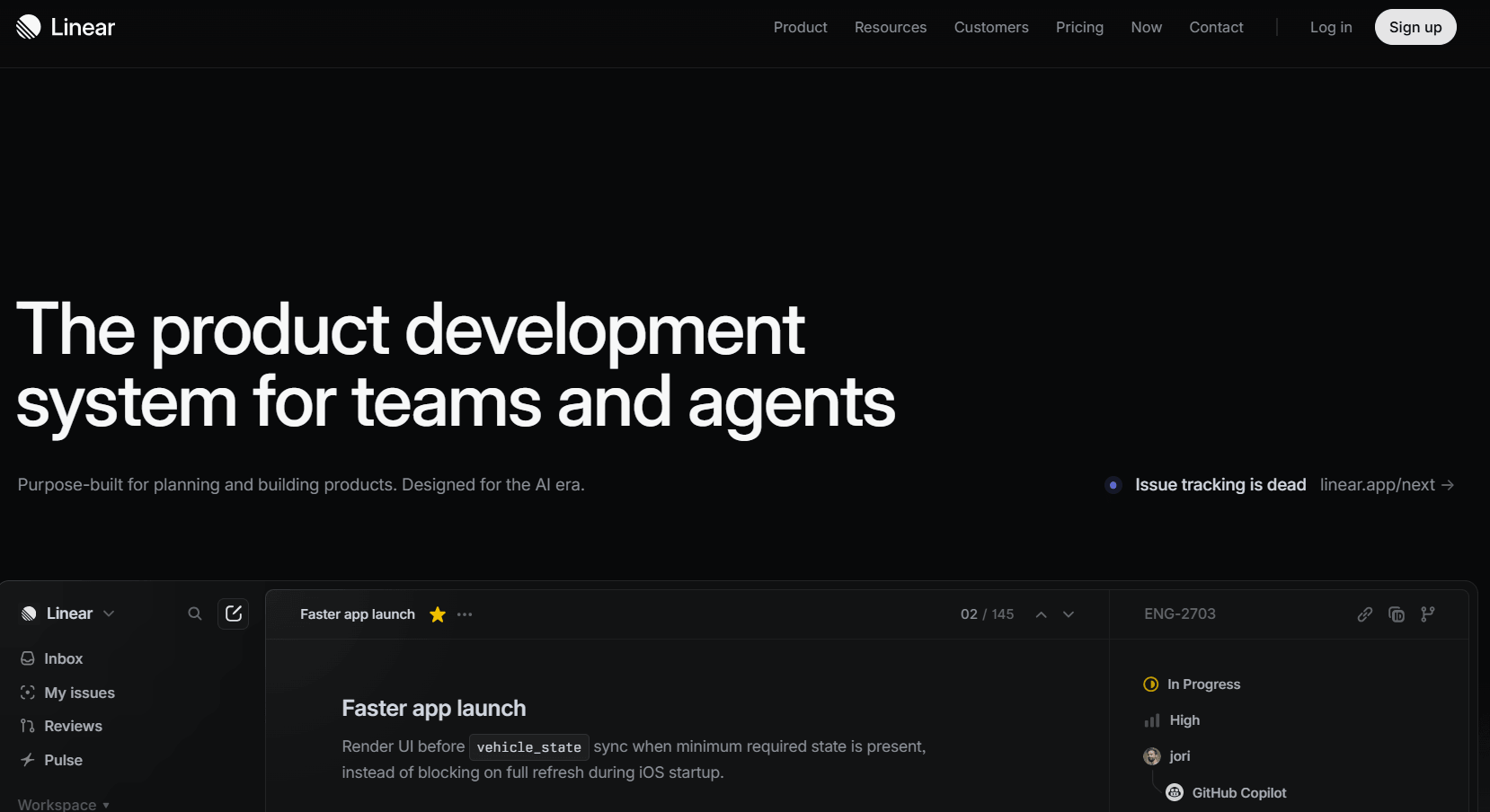Collapse the Workspace section
The height and width of the screenshot is (812, 1490).
coord(64,804)
